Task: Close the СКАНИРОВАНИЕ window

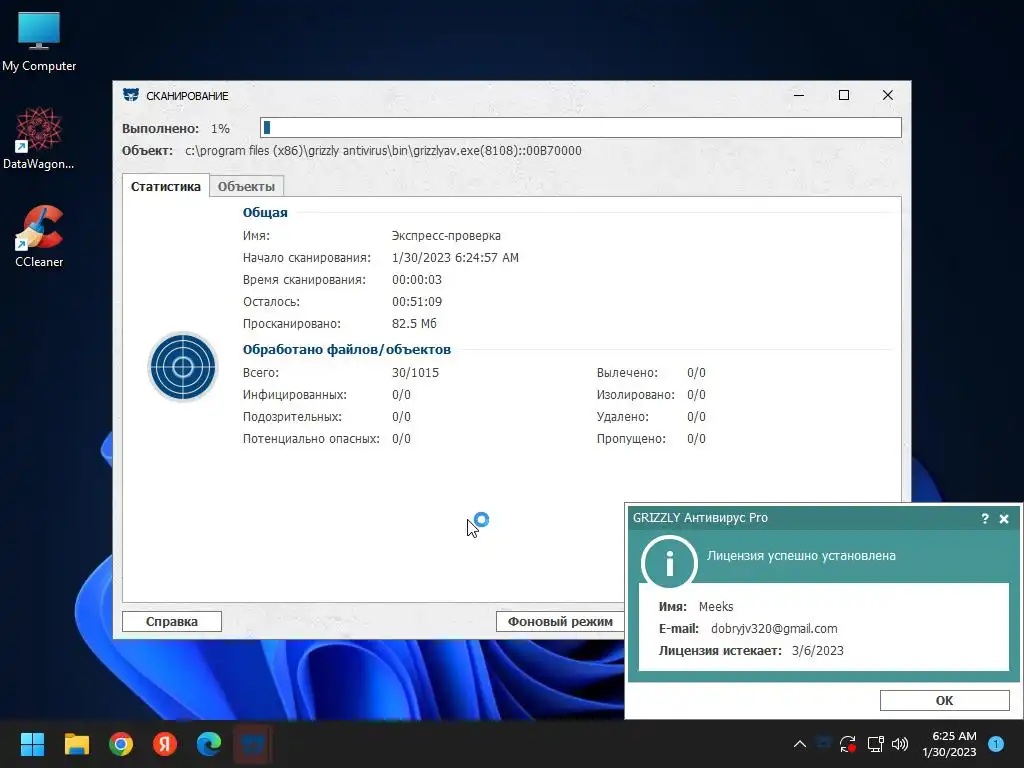Action: 888,95
